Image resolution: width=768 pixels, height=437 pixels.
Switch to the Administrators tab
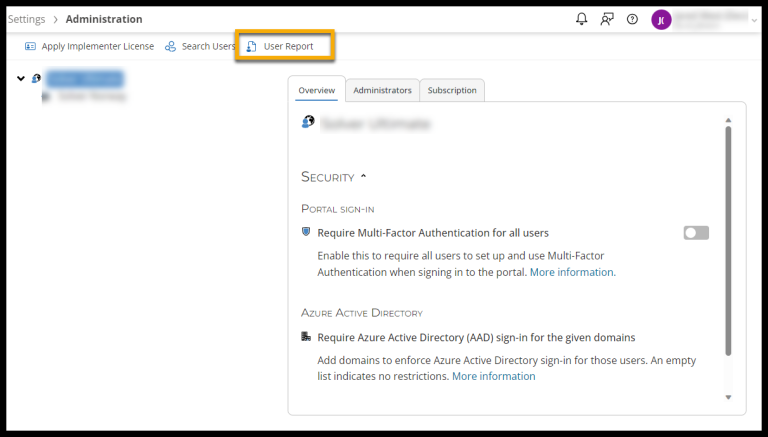(x=382, y=90)
